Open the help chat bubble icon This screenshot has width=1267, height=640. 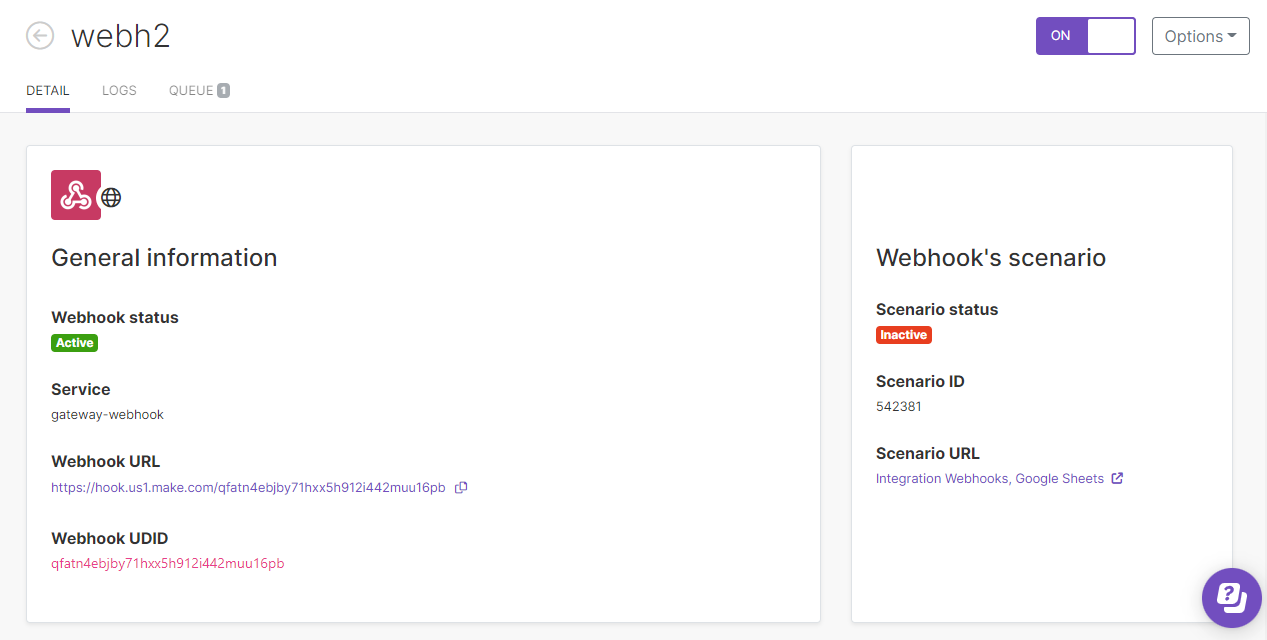coord(1232,598)
